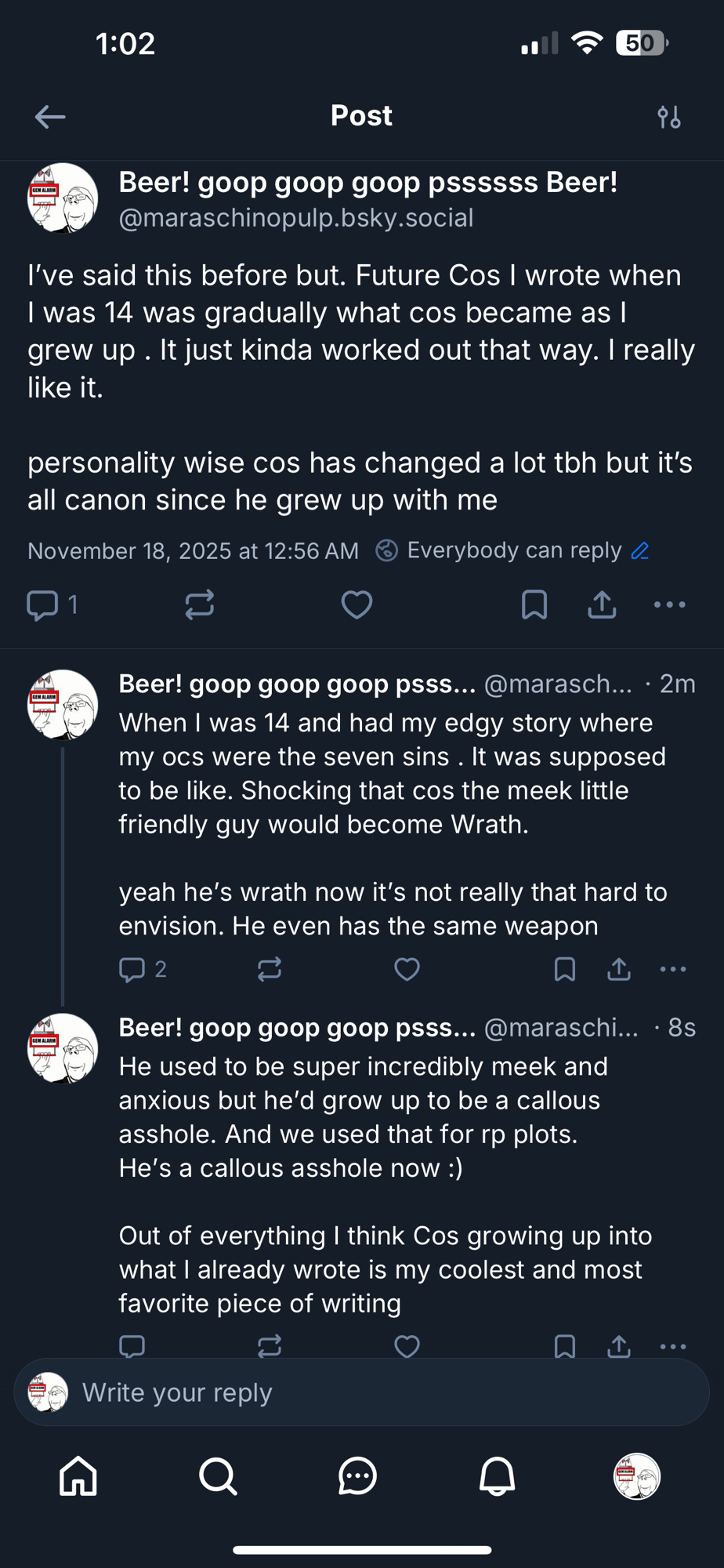Screen dimensions: 724x1568
Task: Bookmark the main post
Action: coord(534,604)
